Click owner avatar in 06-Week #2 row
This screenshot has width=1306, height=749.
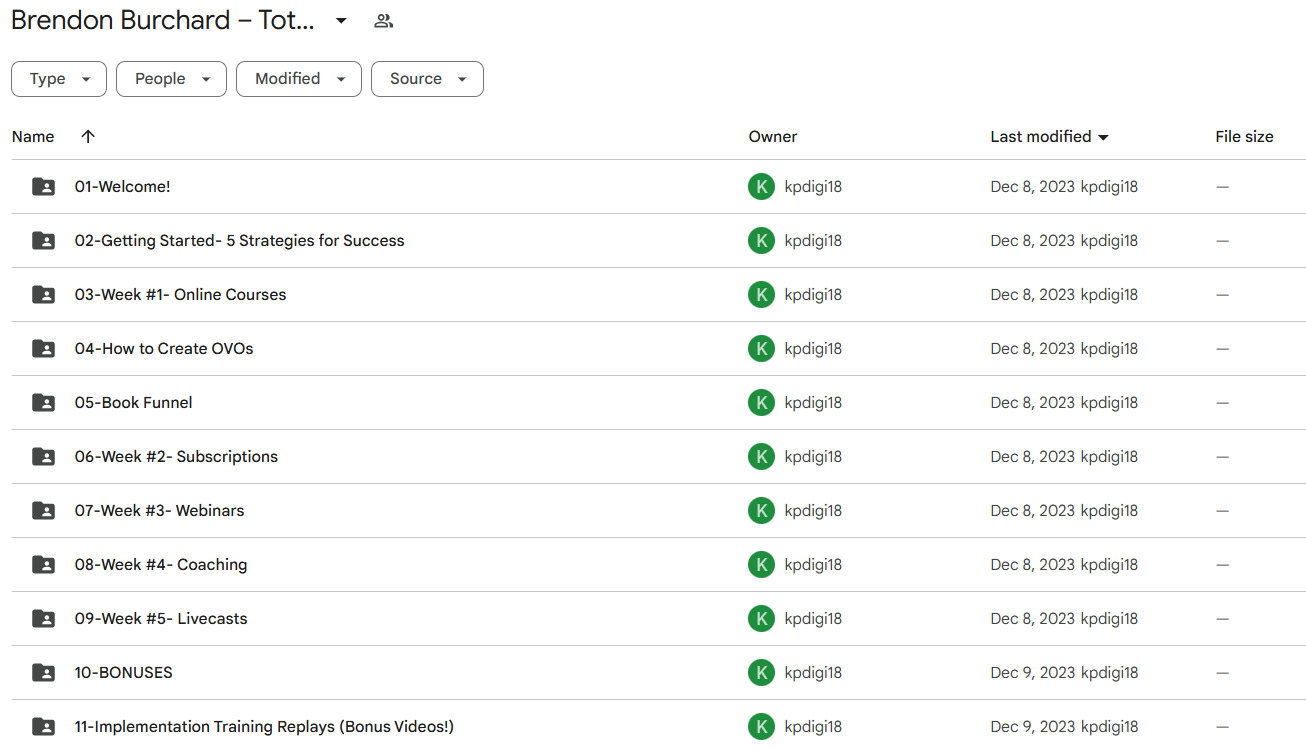pyautogui.click(x=761, y=457)
